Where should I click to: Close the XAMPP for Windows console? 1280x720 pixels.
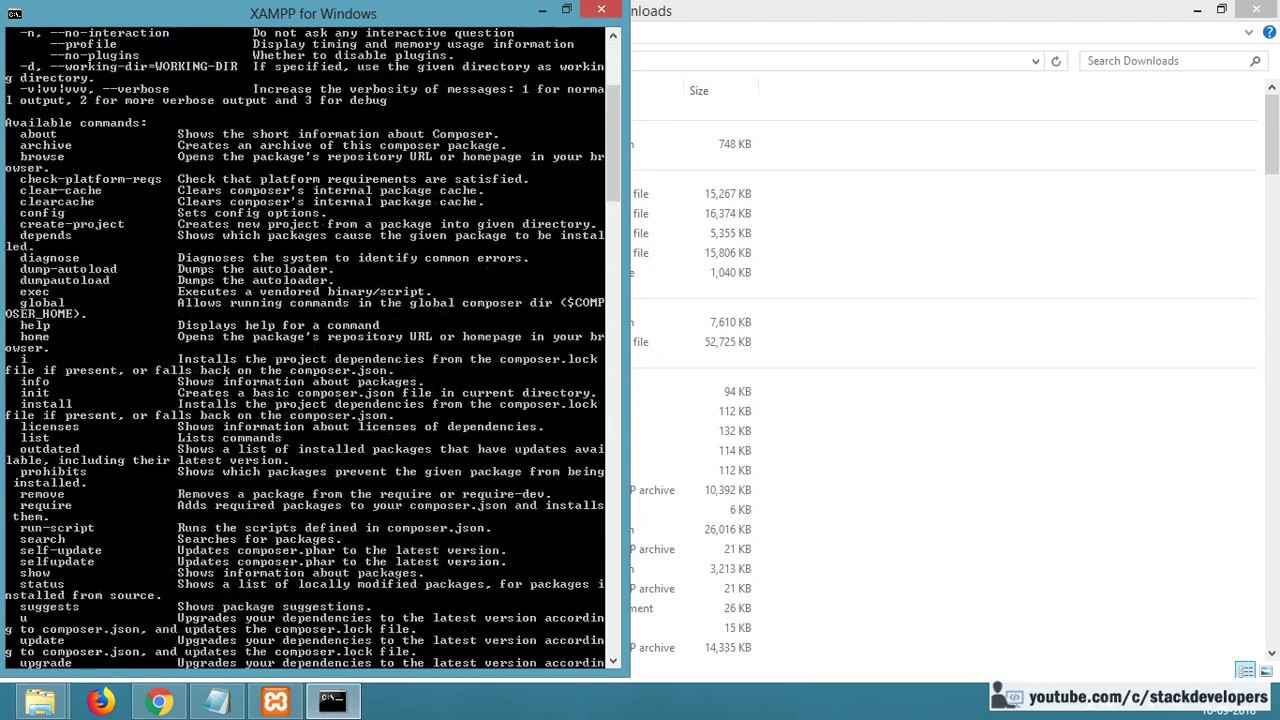(x=601, y=10)
